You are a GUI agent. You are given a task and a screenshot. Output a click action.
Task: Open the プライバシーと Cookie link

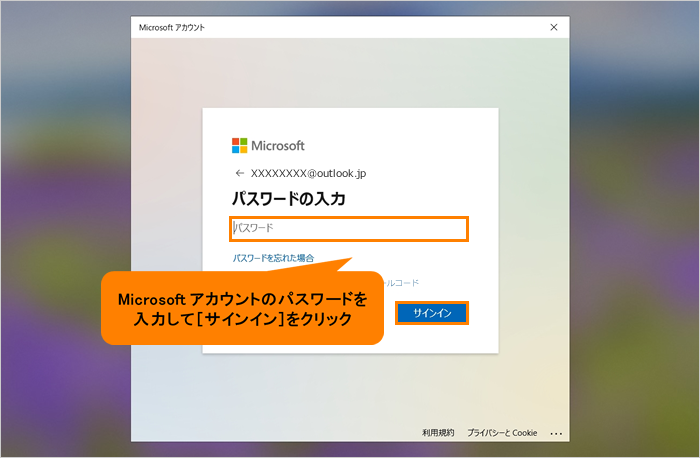point(502,433)
